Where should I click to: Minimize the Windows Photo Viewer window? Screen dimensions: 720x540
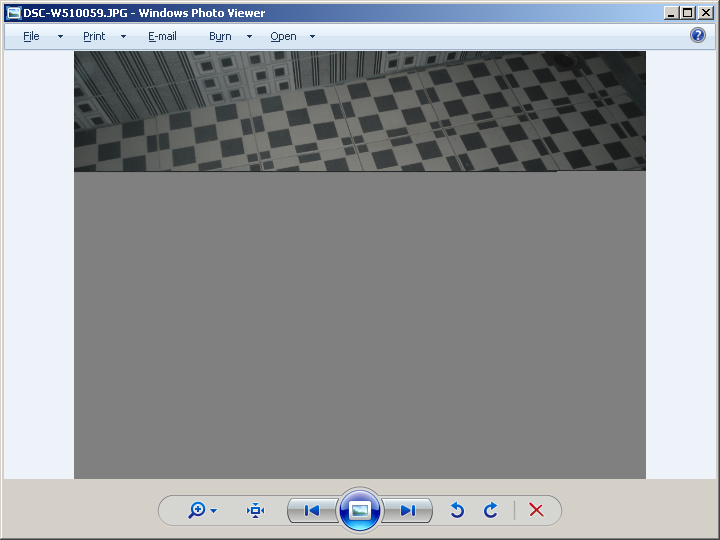[x=671, y=13]
